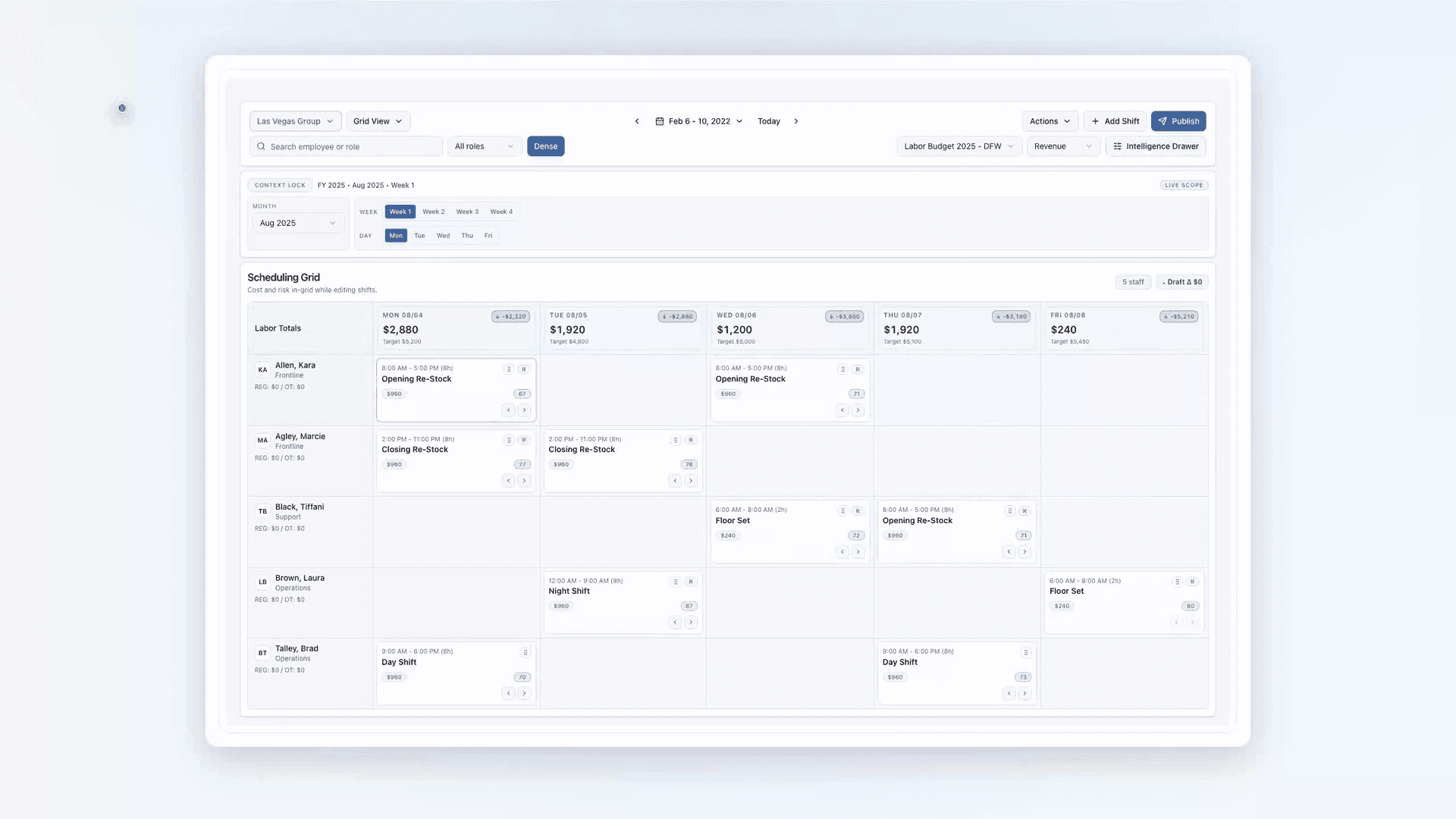Image resolution: width=1456 pixels, height=819 pixels.
Task: Open the Las Vegas Group dropdown
Action: (x=295, y=121)
